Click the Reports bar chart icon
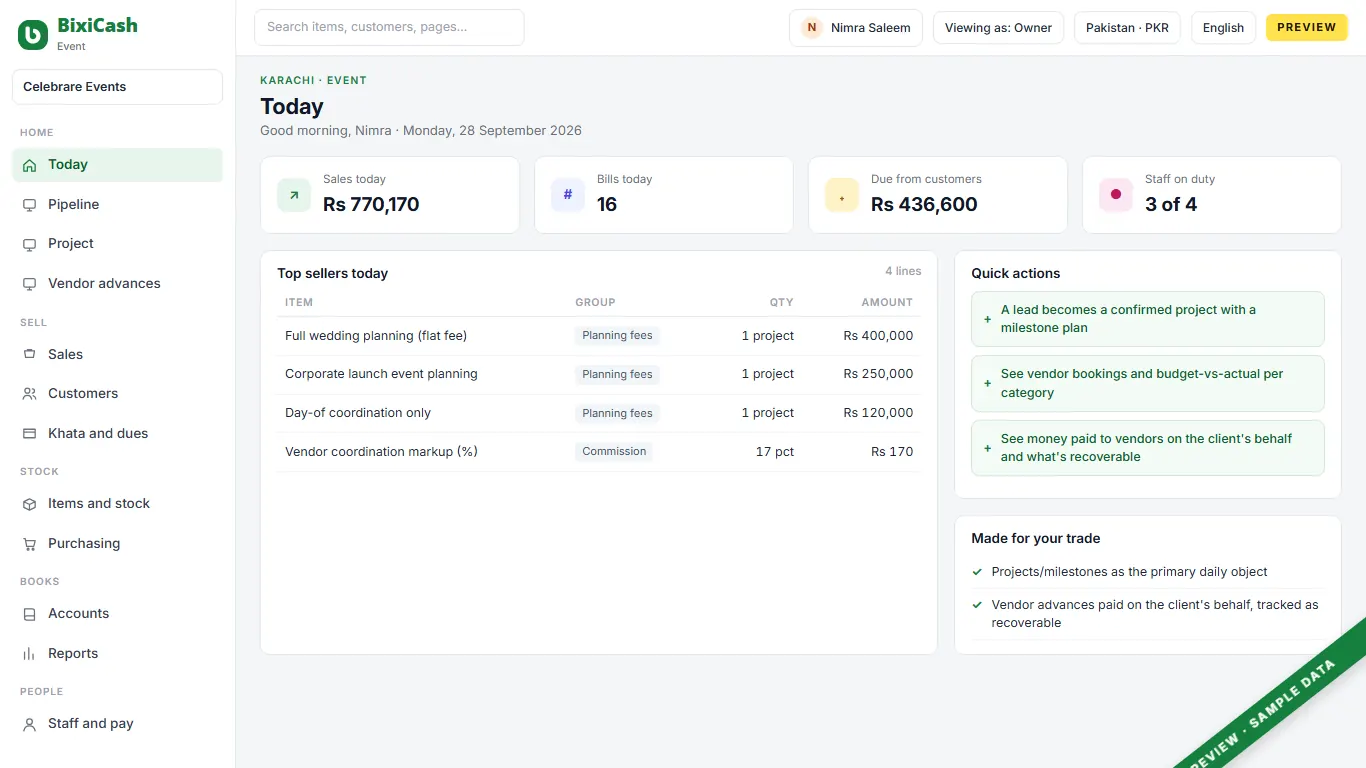The width and height of the screenshot is (1366, 768). [x=29, y=654]
